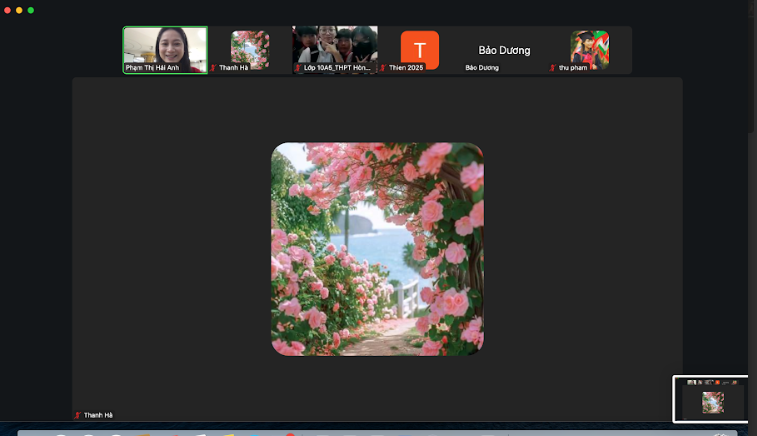Click the Thanh Hà name label in the main view
Screen dimensions: 757x436
(x=98, y=415)
